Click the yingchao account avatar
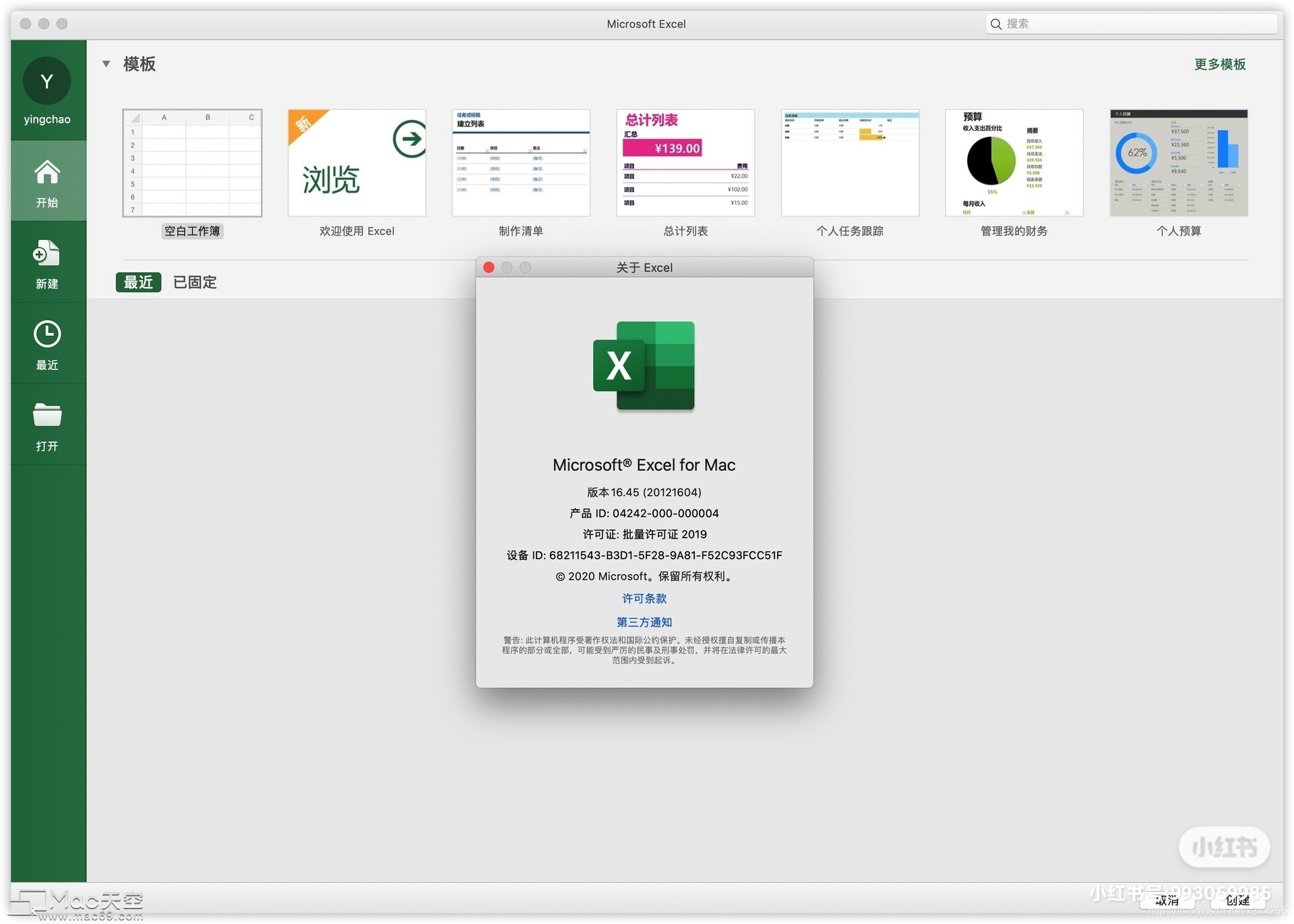 coord(47,81)
